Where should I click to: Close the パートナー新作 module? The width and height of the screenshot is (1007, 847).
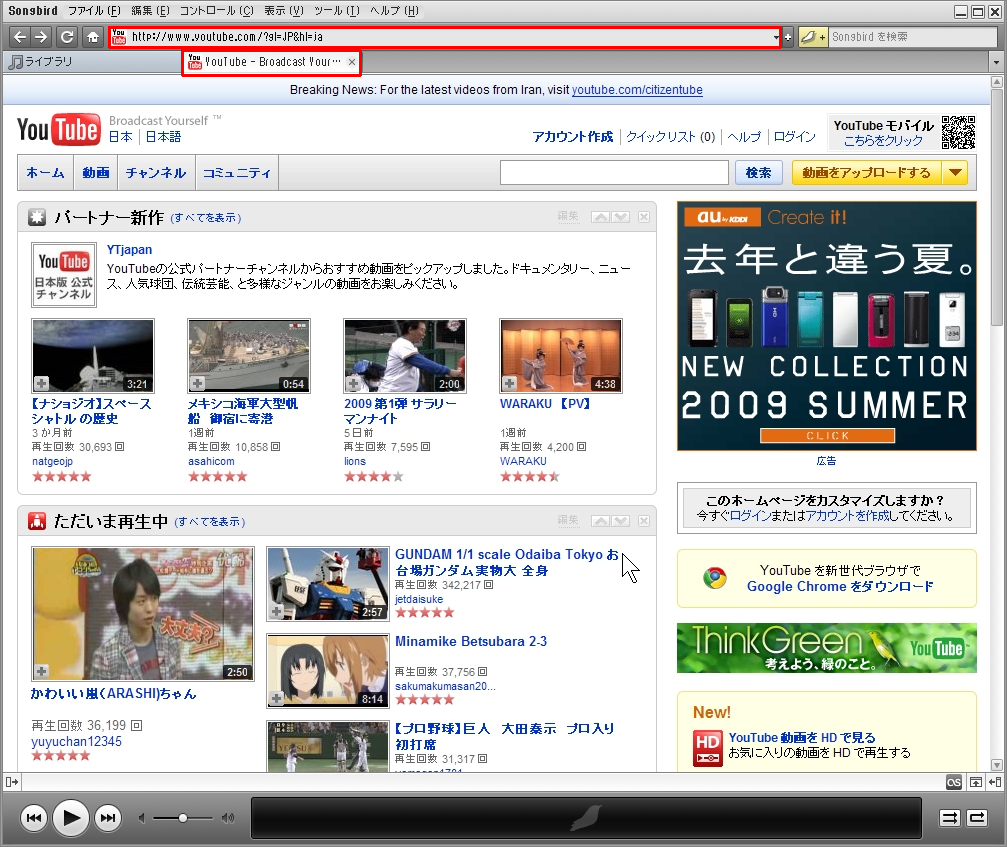pyautogui.click(x=644, y=217)
